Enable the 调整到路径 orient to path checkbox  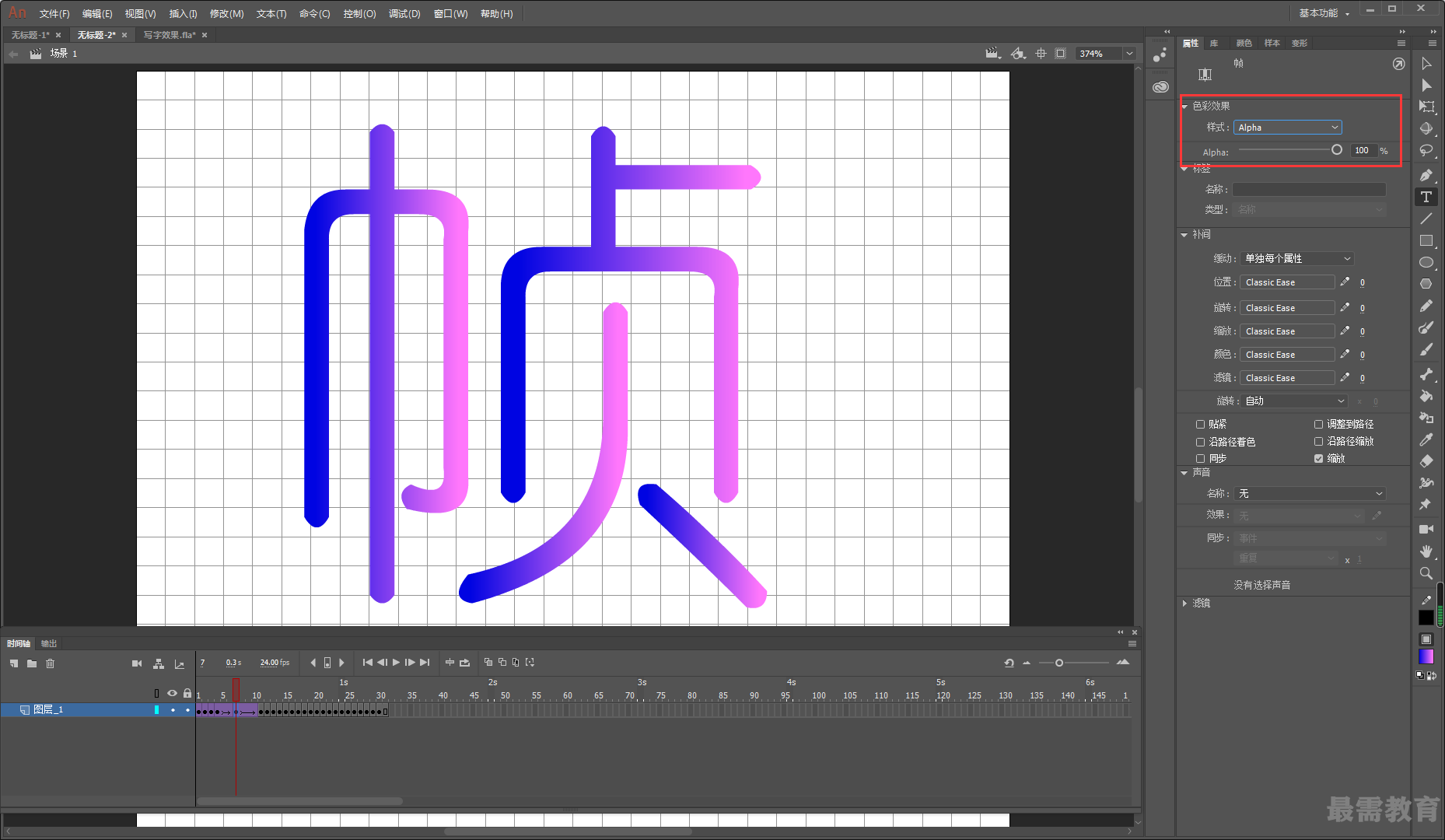pyautogui.click(x=1318, y=424)
